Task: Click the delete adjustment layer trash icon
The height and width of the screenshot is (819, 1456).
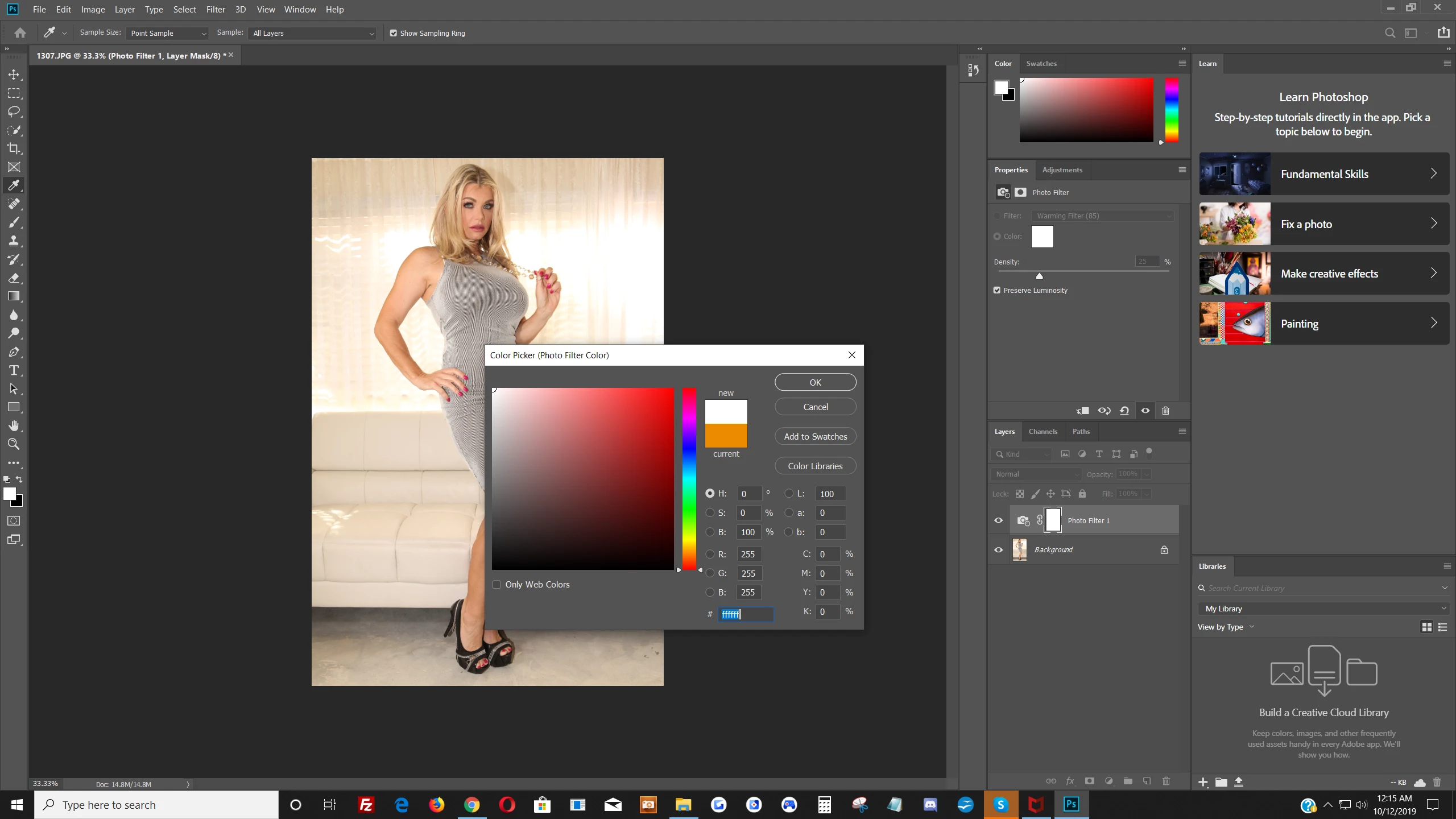Action: pos(1165,411)
